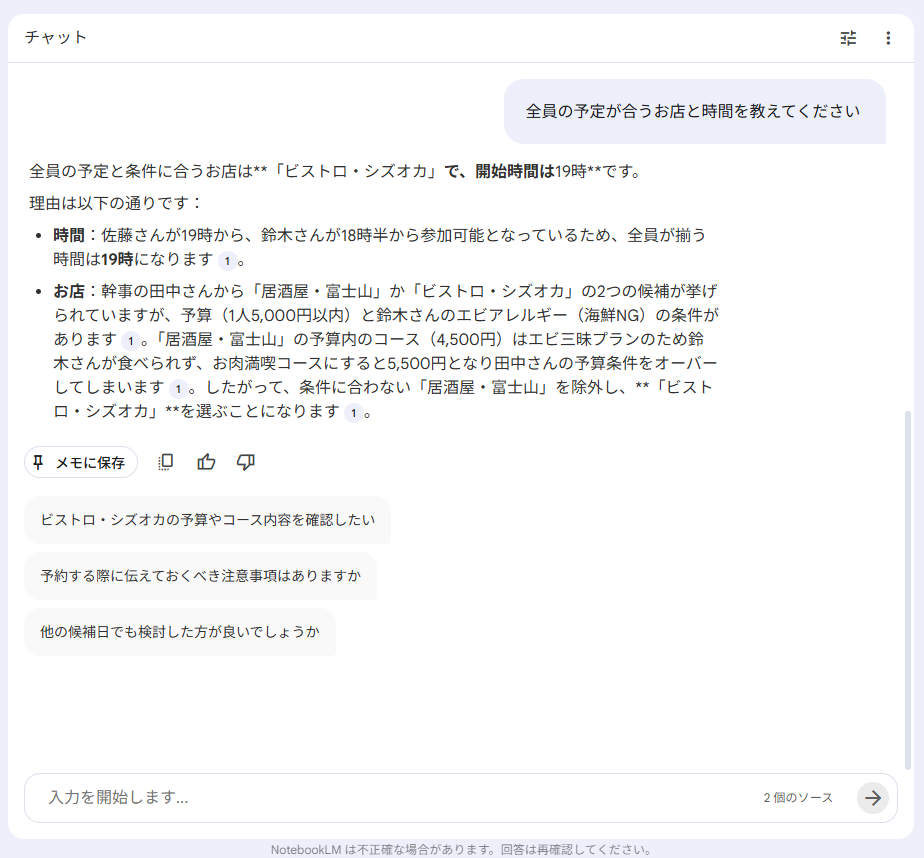Click the 2個のソース source count label
Viewport: 924px width, 858px height.
pyautogui.click(x=798, y=798)
